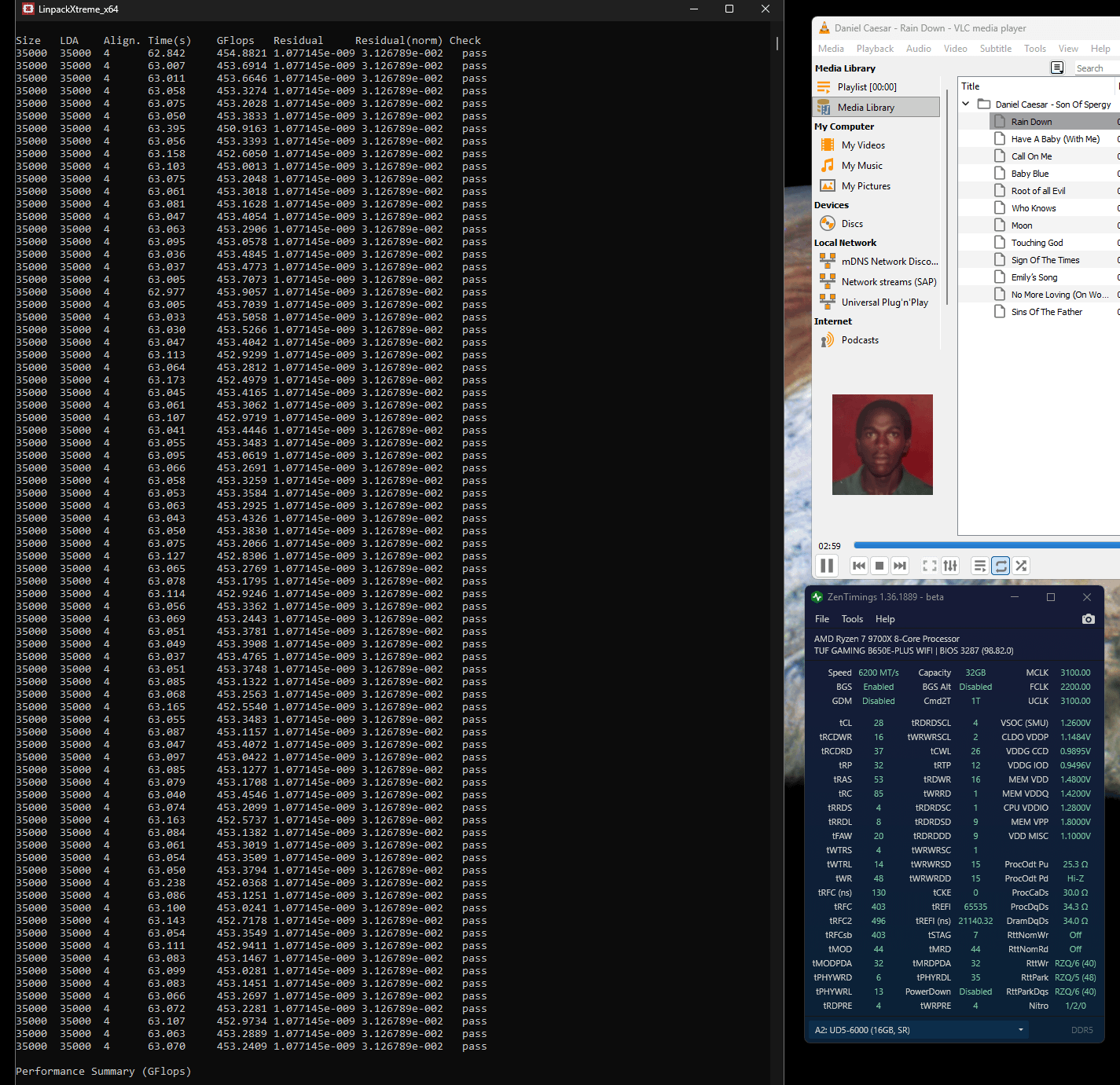
Task: Open extended settings equalizer icon
Action: [x=950, y=566]
